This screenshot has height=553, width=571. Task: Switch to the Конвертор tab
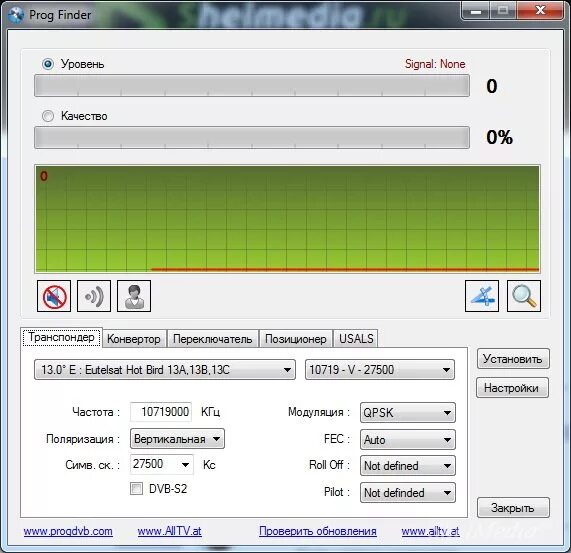(x=134, y=339)
